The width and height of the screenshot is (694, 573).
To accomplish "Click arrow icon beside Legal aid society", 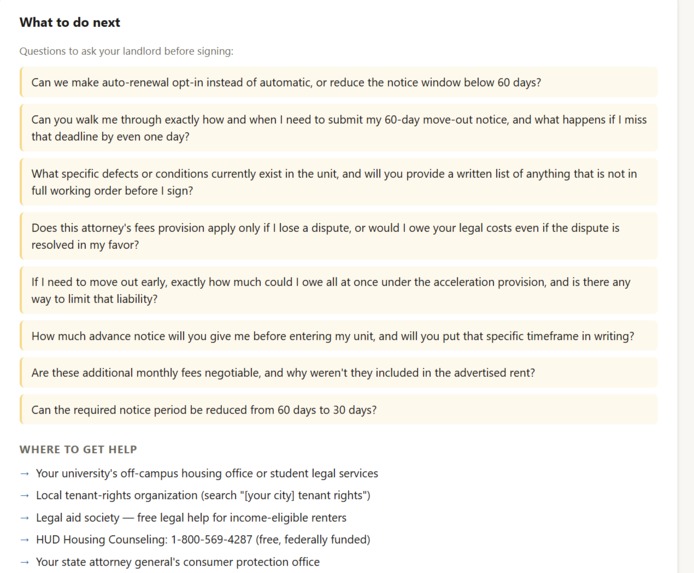I will point(25,518).
